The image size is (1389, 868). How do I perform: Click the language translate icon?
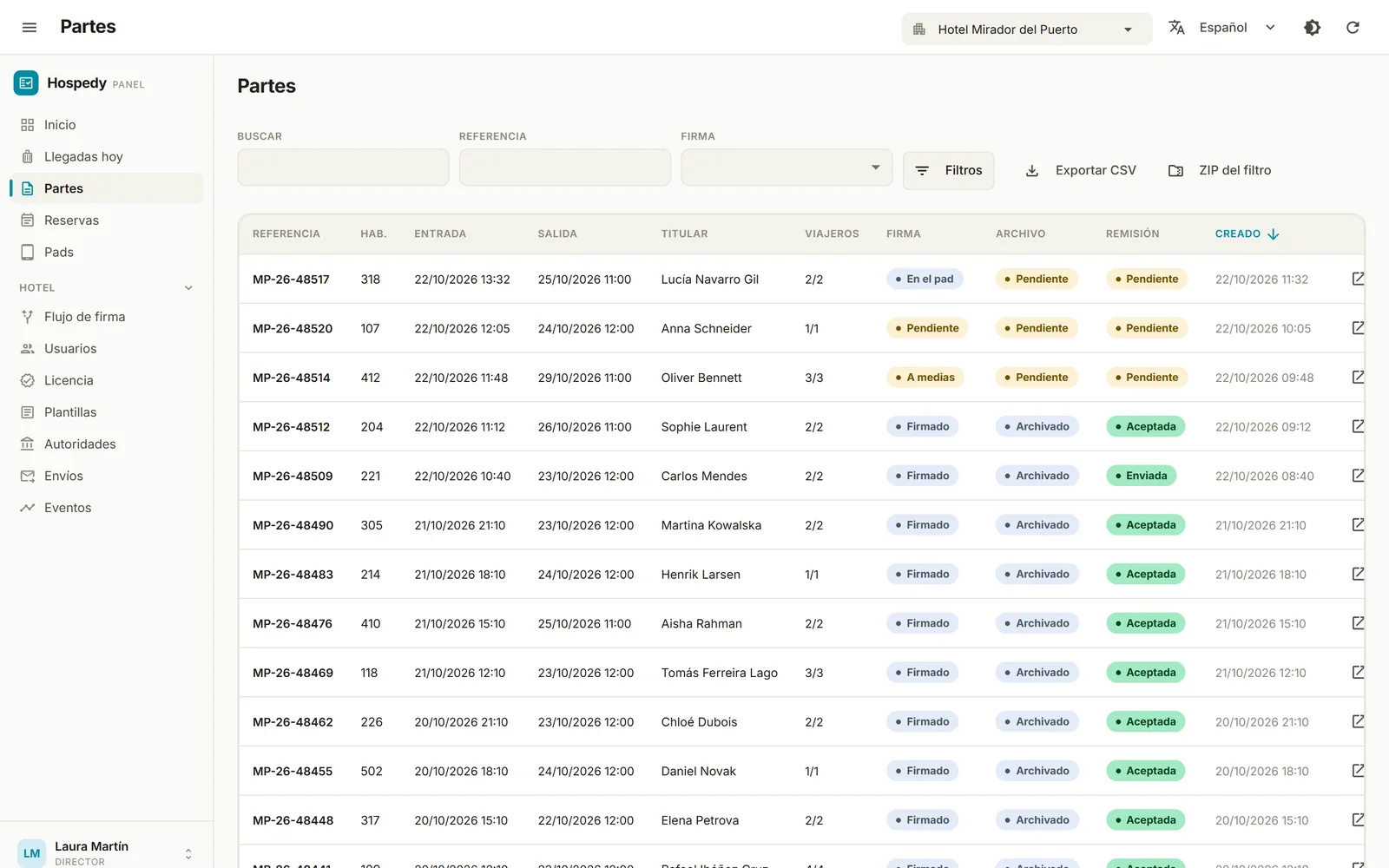tap(1176, 28)
